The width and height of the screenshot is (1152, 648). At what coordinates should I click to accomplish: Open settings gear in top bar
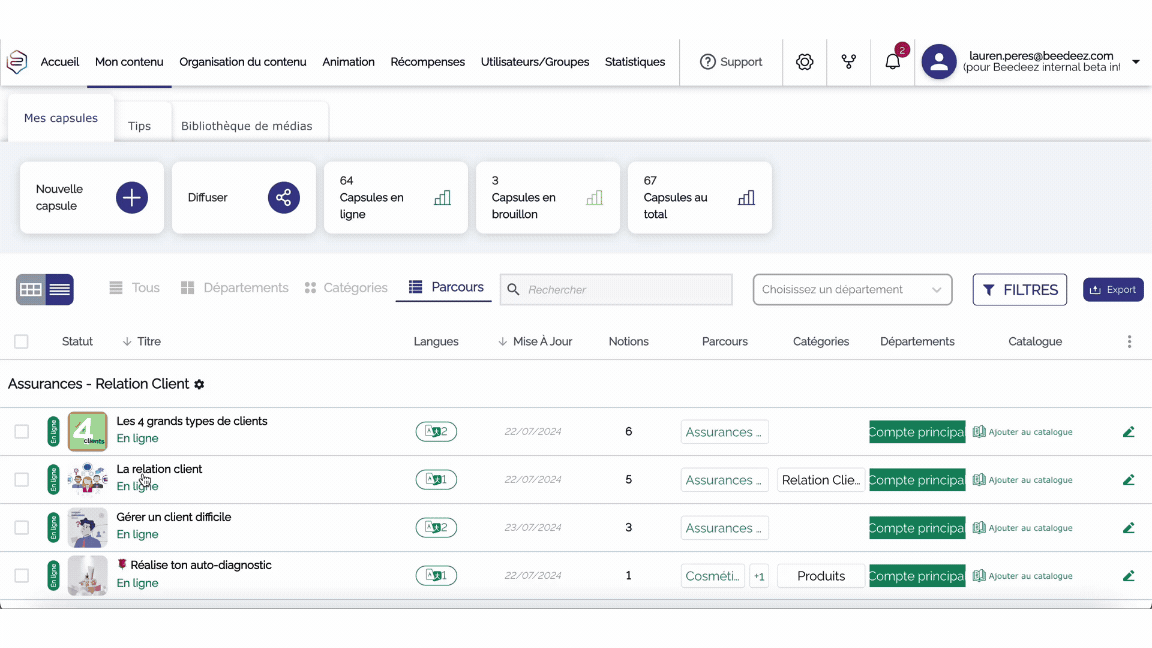805,62
